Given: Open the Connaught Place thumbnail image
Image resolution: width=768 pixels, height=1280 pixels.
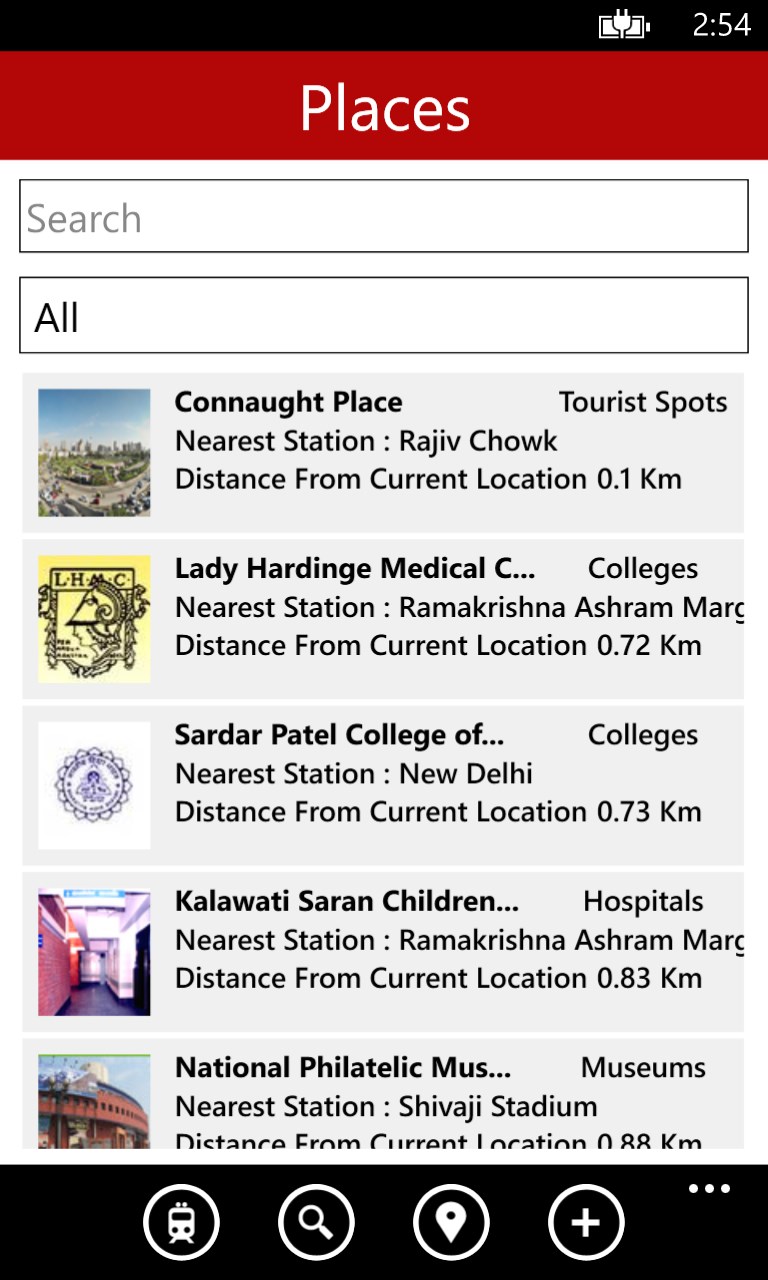Looking at the screenshot, I should point(94,452).
